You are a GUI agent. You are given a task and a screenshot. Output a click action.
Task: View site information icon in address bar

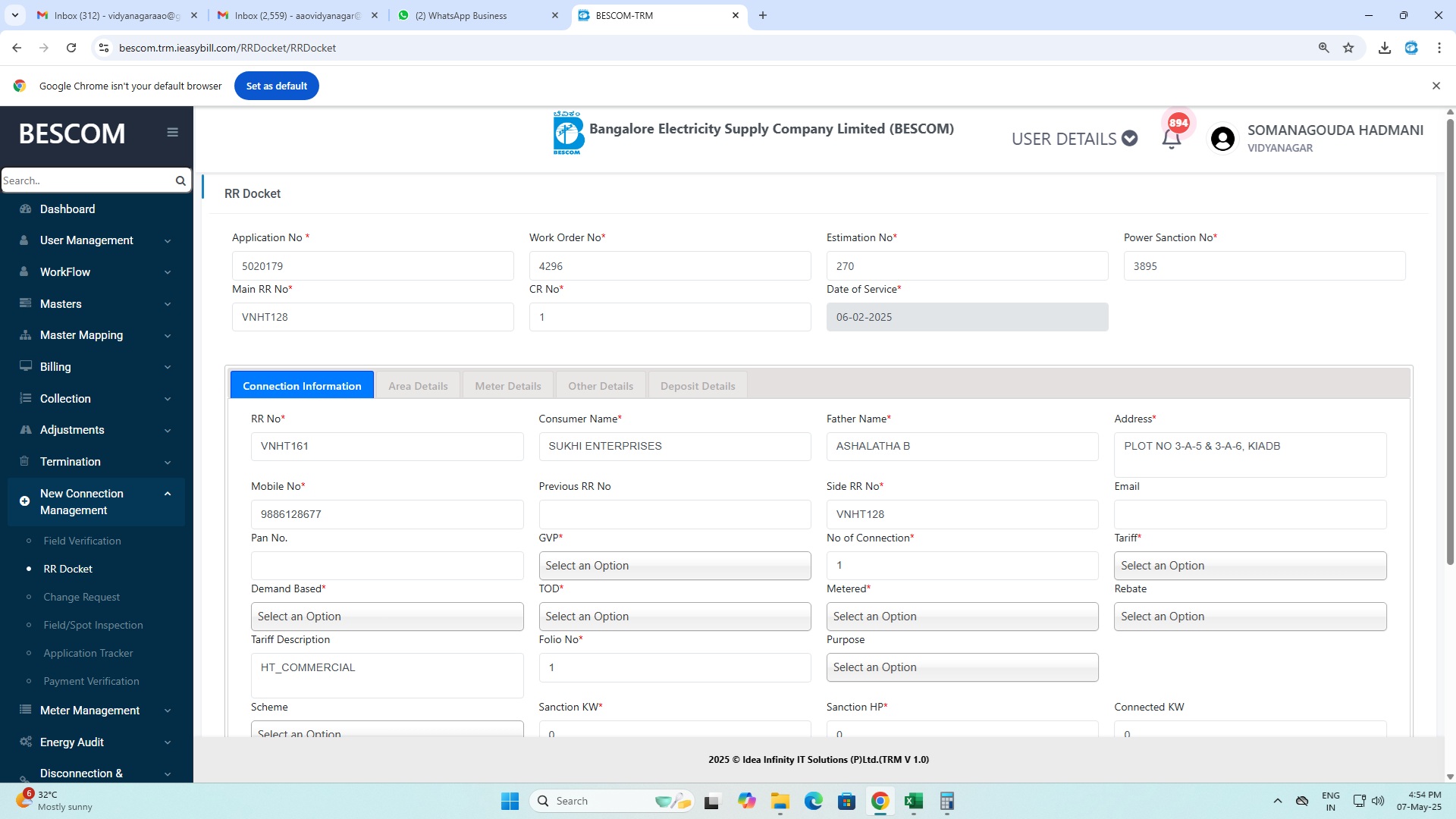click(104, 48)
